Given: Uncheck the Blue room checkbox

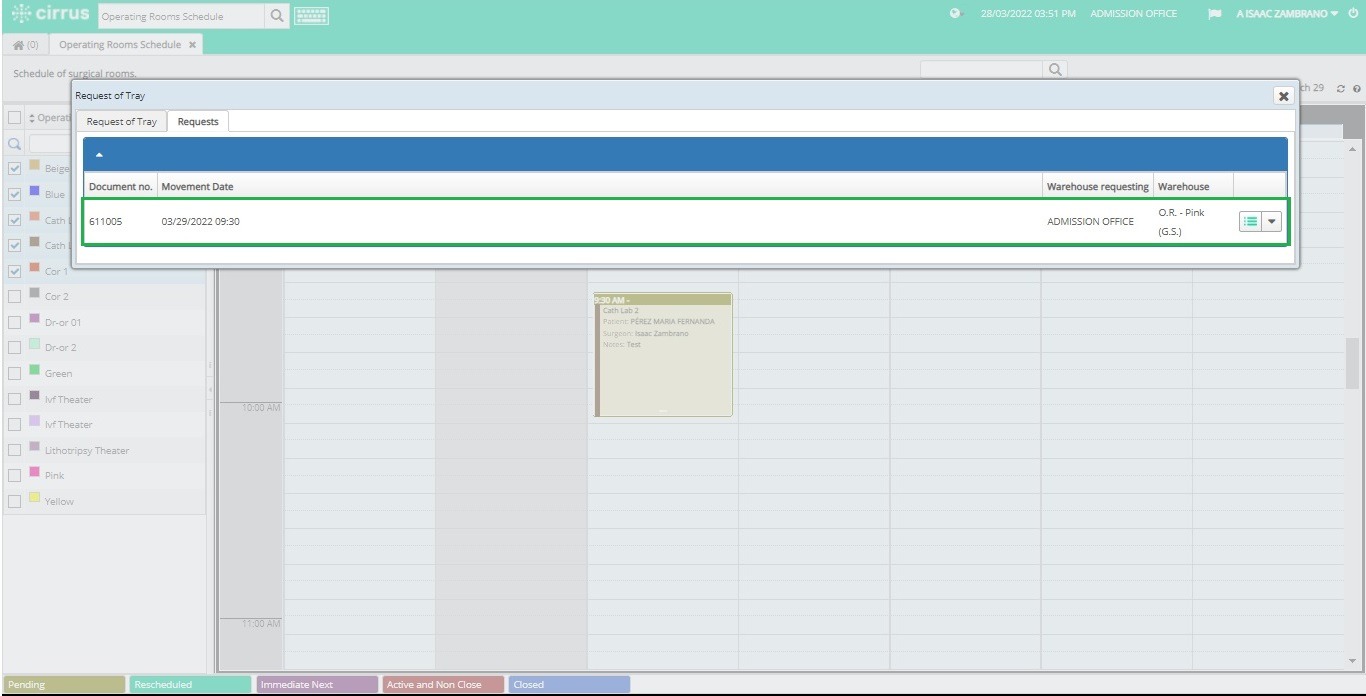Looking at the screenshot, I should point(15,194).
